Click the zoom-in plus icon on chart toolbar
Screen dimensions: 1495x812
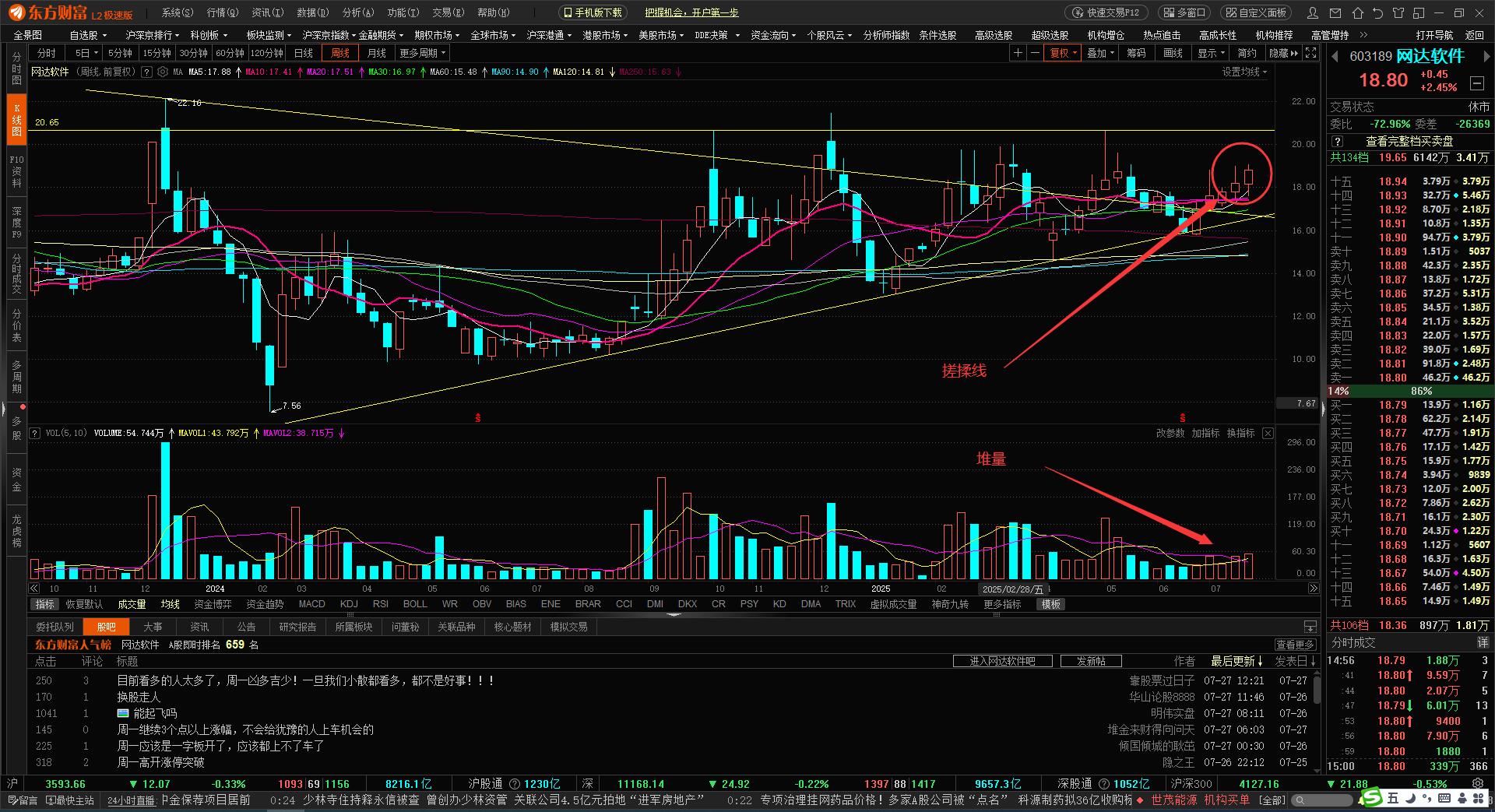(x=1018, y=53)
